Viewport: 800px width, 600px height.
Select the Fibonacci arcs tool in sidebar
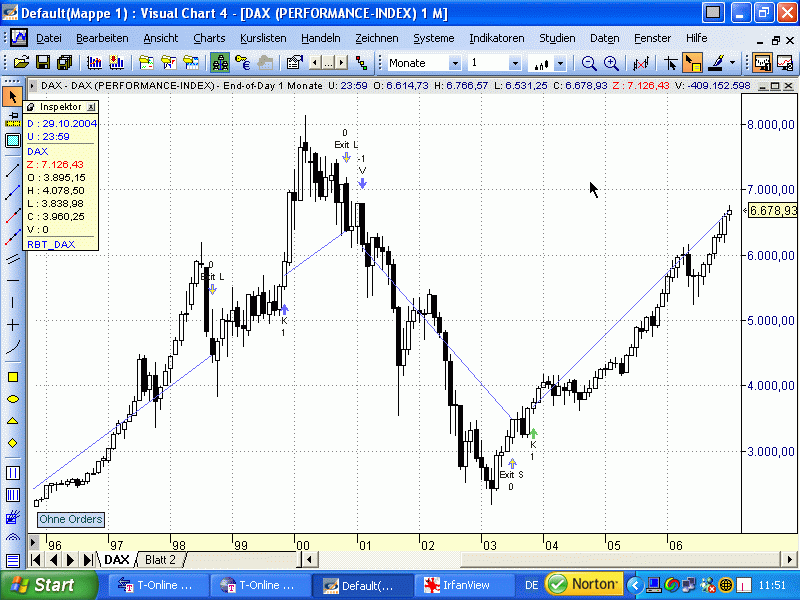(13, 538)
